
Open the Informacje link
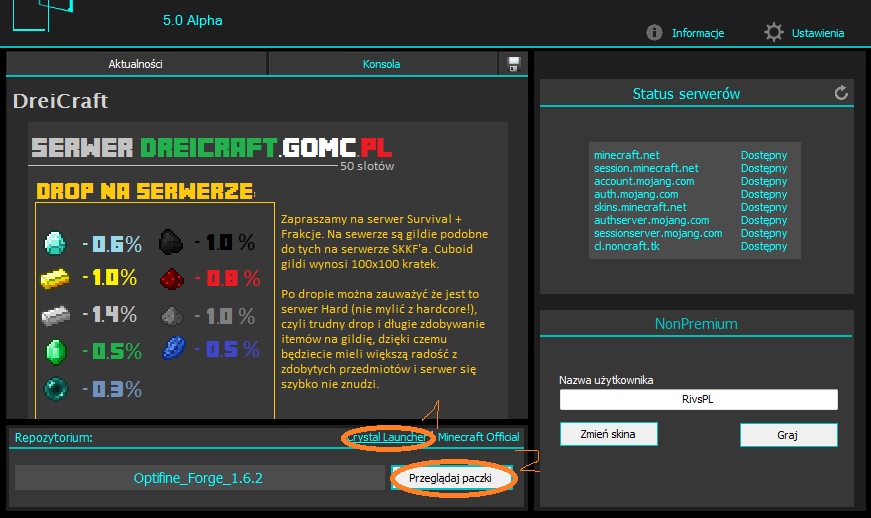point(698,33)
